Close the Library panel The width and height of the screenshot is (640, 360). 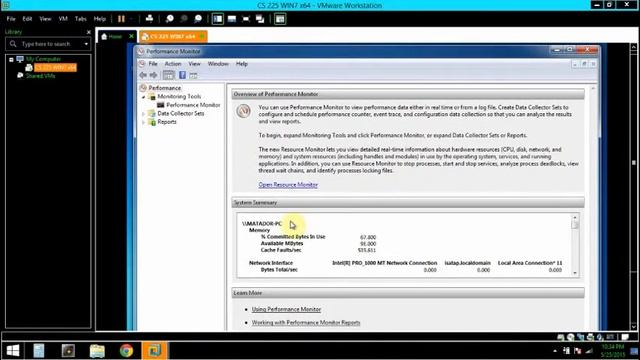tap(89, 32)
